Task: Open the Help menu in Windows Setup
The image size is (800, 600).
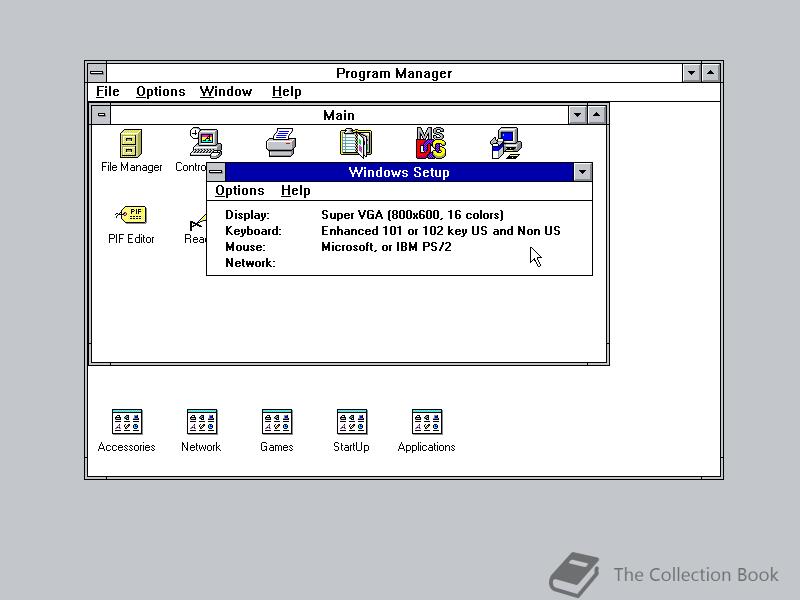Action: pyautogui.click(x=295, y=191)
